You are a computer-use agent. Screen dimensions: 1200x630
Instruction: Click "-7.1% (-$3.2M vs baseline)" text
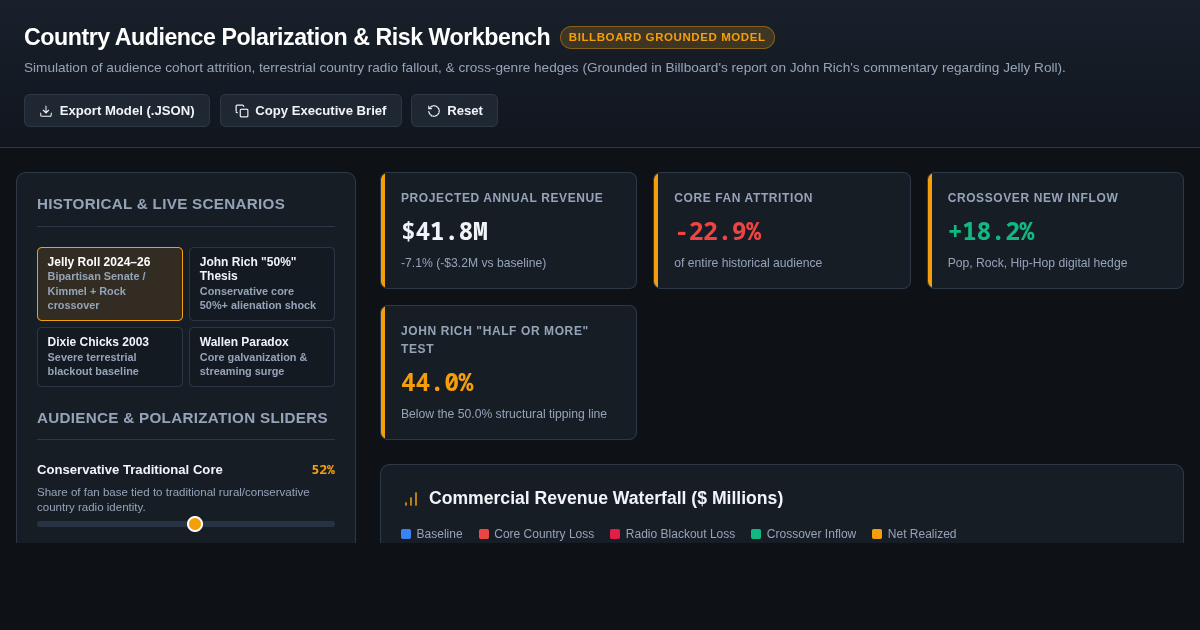point(474,263)
